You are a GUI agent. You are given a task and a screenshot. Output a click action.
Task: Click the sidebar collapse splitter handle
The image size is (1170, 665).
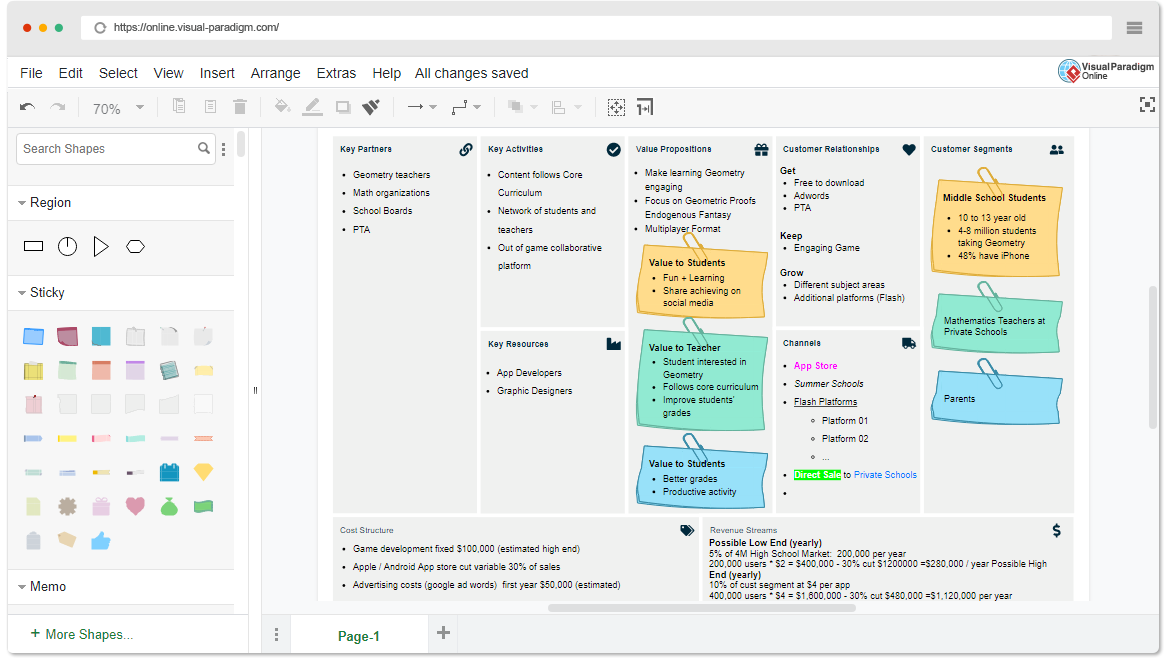pyautogui.click(x=255, y=390)
